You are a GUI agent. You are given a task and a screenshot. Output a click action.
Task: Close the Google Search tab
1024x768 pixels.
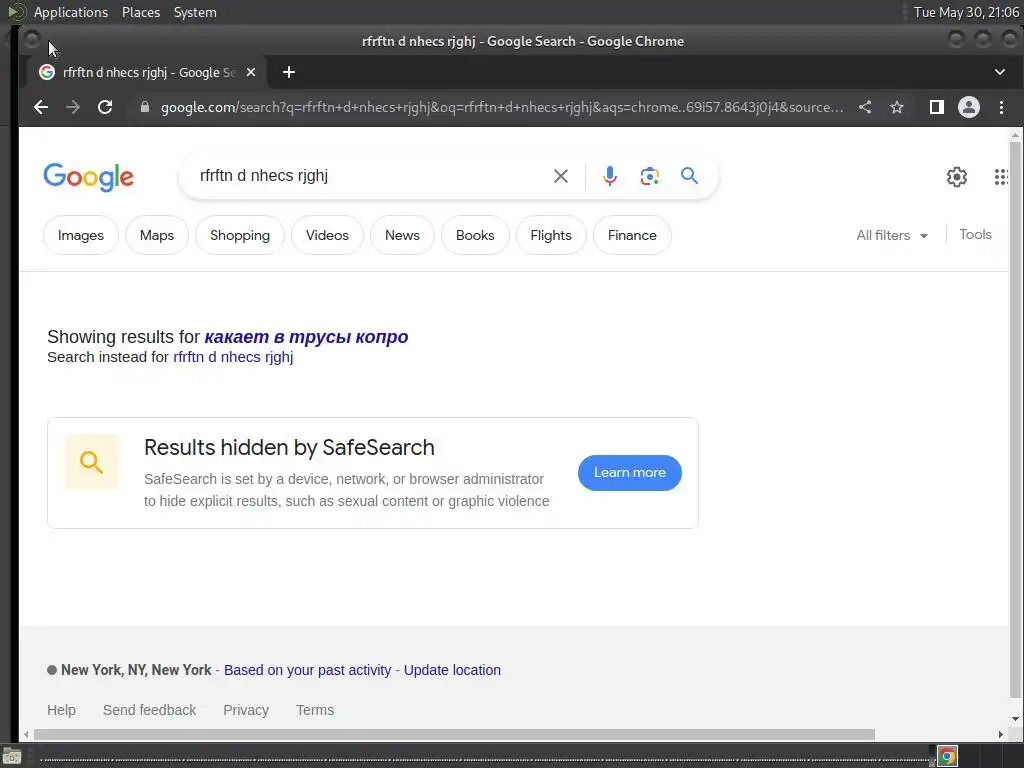pyautogui.click(x=251, y=72)
